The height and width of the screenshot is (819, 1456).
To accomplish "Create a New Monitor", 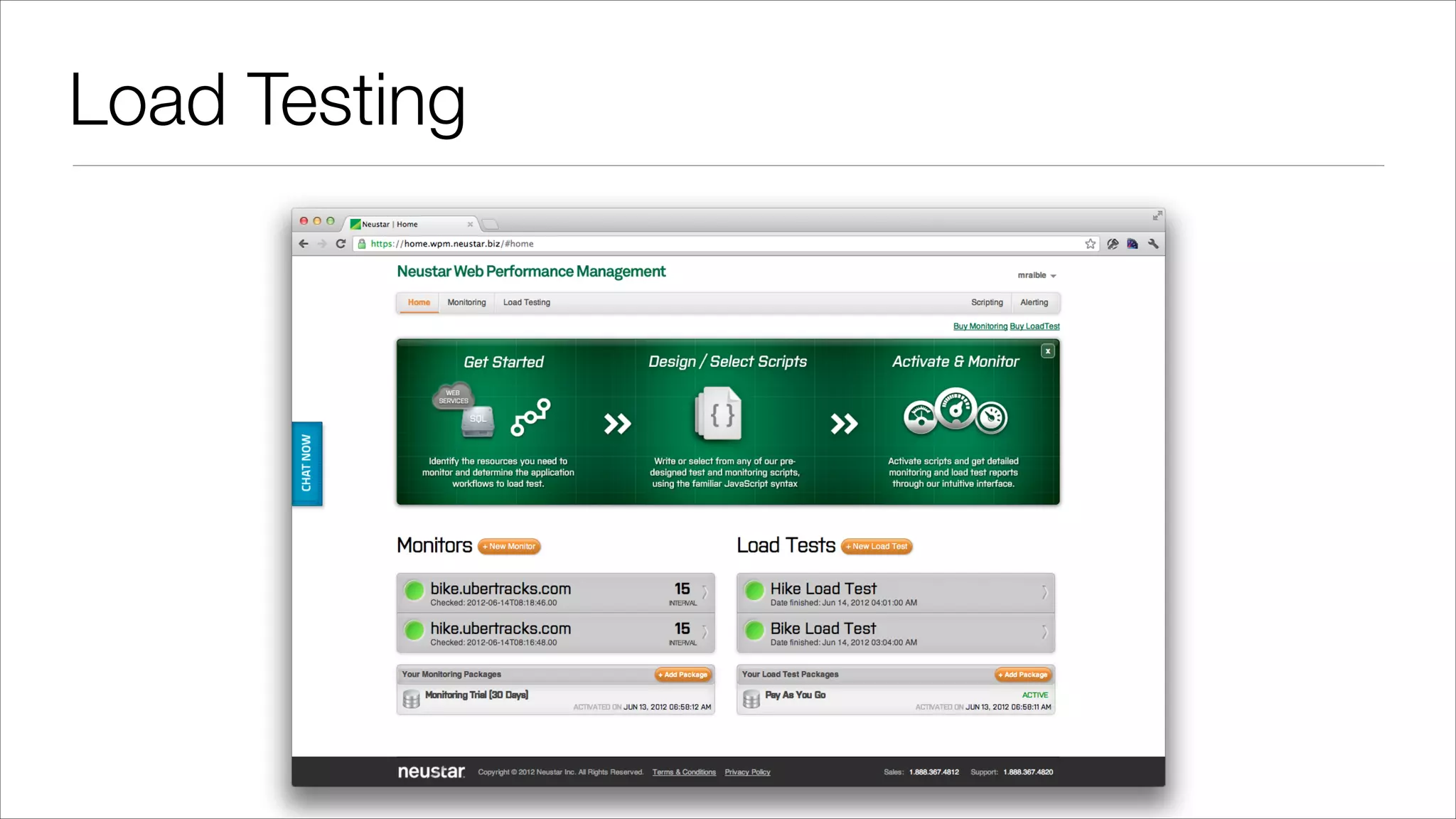I will (510, 547).
